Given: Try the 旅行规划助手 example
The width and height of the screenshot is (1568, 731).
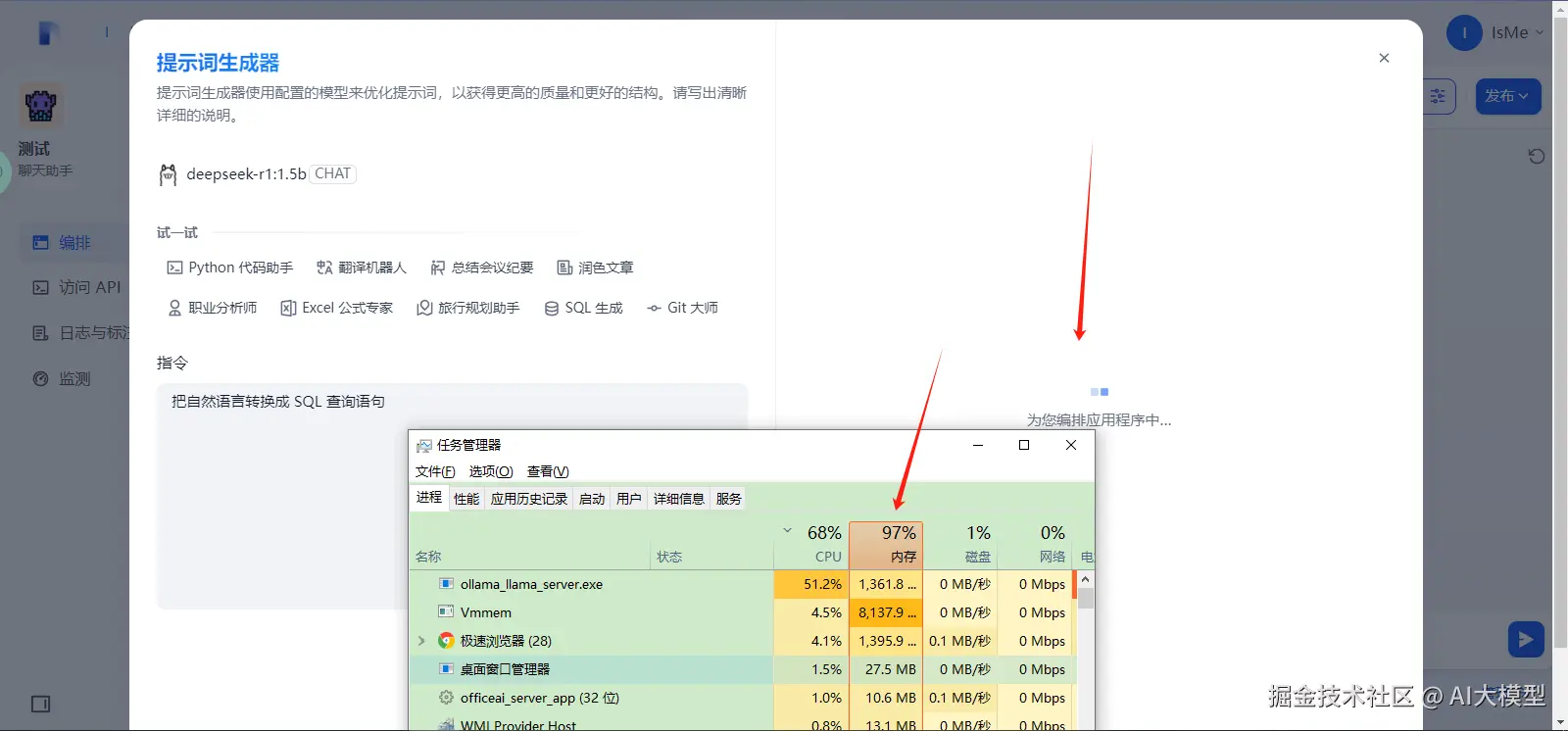Looking at the screenshot, I should pos(468,308).
